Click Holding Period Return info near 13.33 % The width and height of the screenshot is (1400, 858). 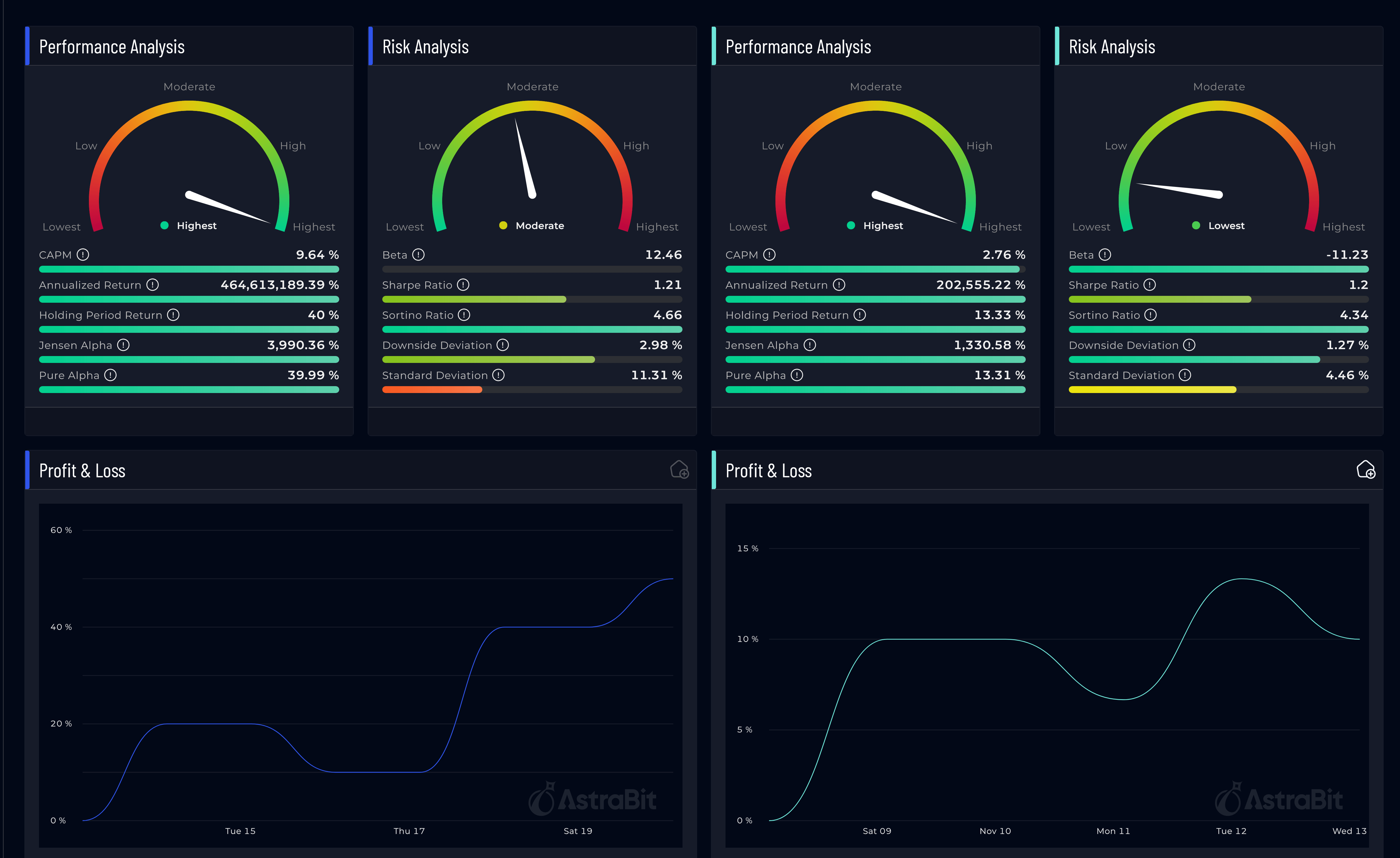tap(860, 314)
